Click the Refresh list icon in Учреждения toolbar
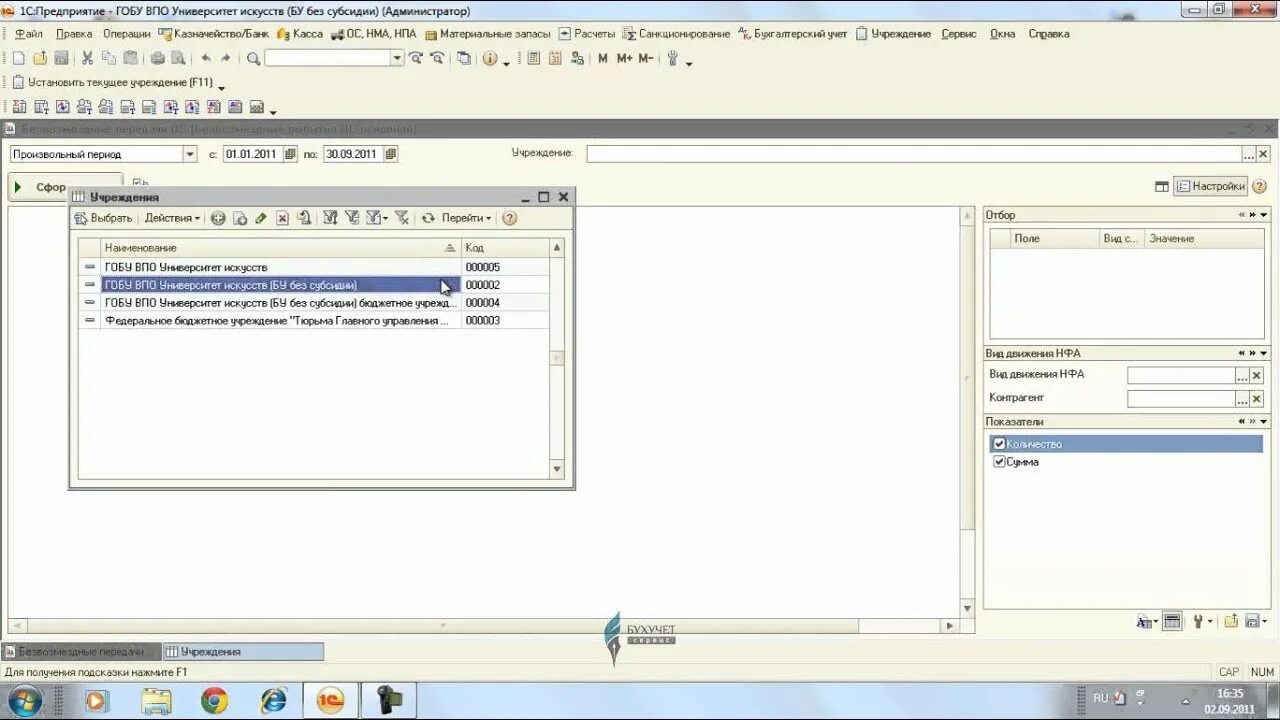1280x720 pixels. [428, 218]
